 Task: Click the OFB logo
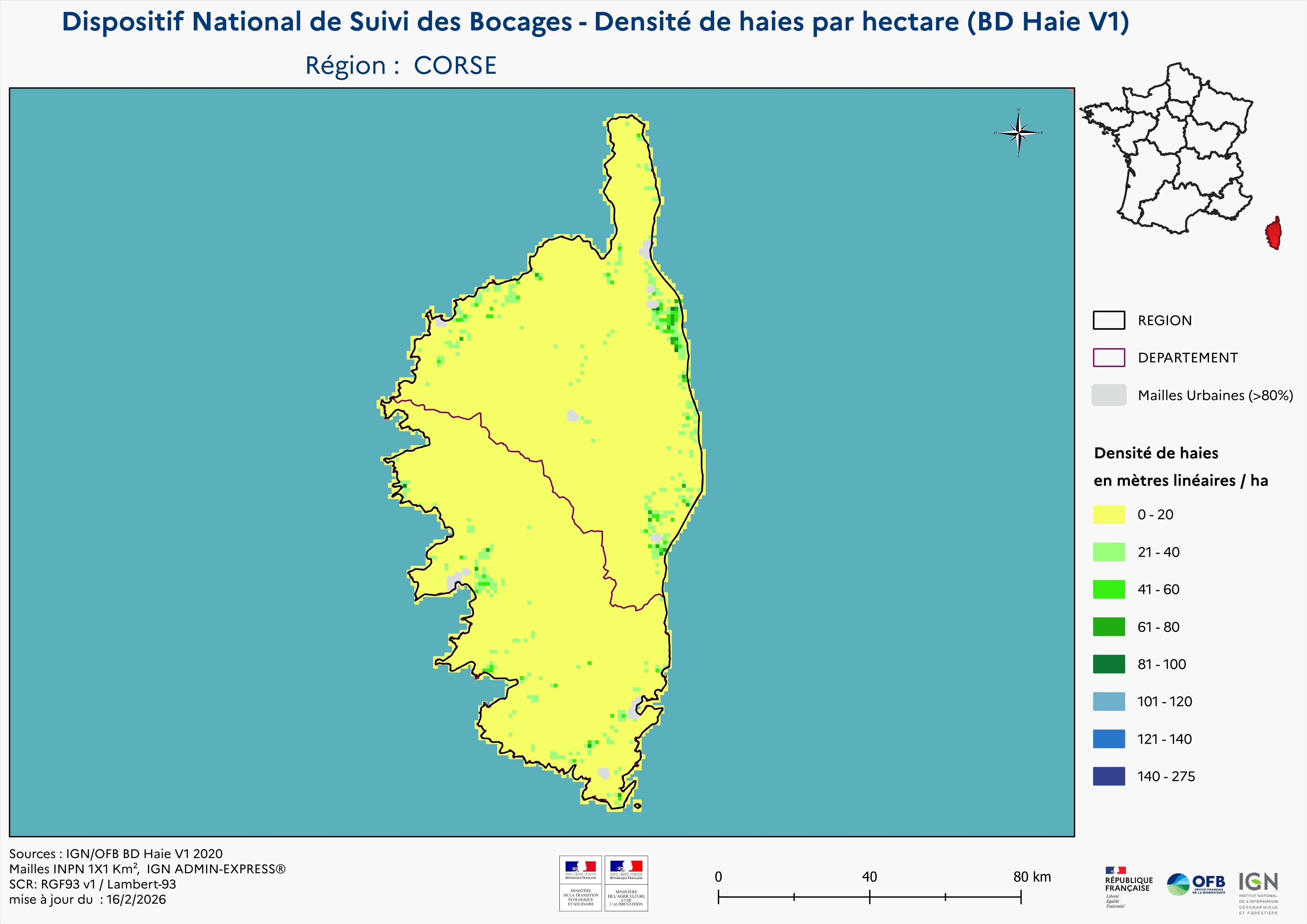tap(1196, 884)
